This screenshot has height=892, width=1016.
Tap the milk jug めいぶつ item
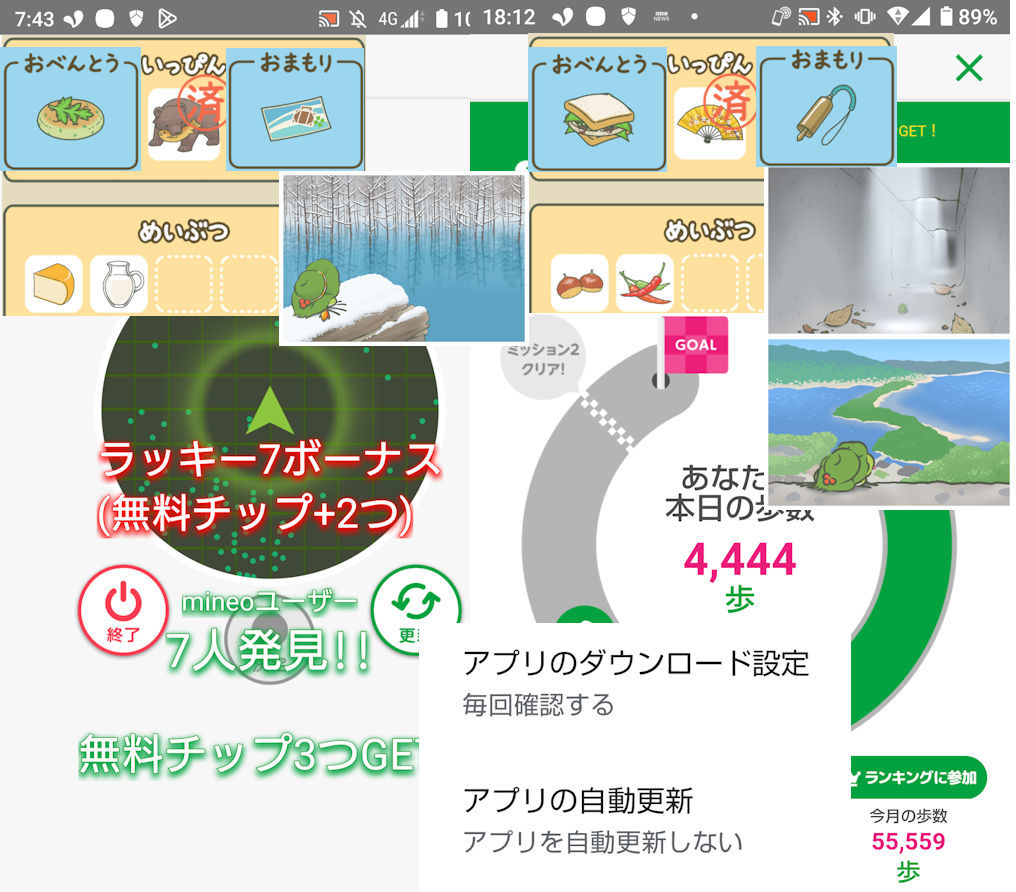click(119, 284)
